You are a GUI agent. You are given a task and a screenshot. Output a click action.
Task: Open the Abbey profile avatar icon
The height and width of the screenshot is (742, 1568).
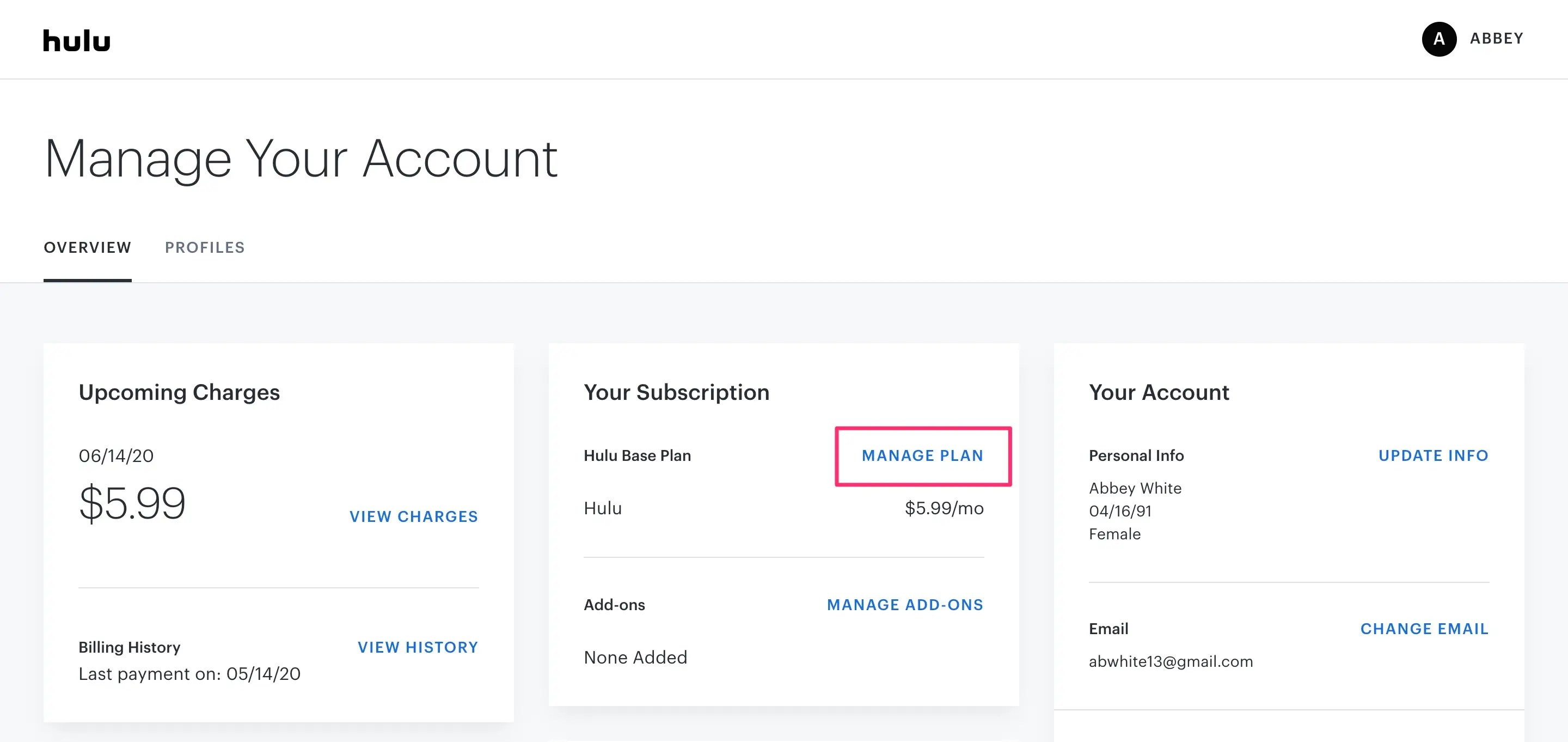tap(1439, 39)
